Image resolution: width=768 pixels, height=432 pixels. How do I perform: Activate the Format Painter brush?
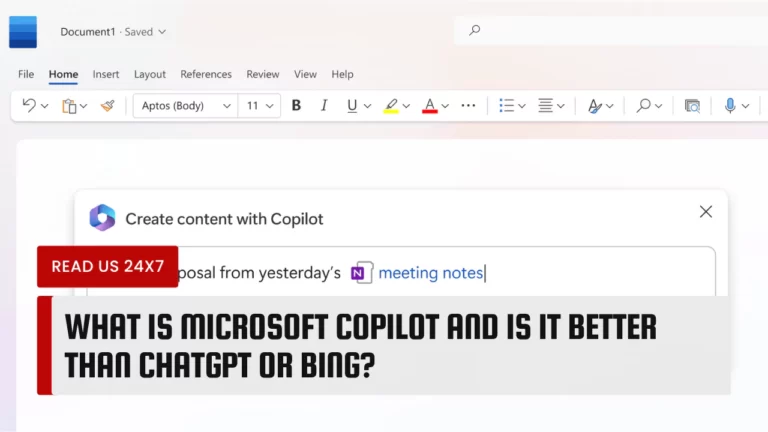[107, 105]
